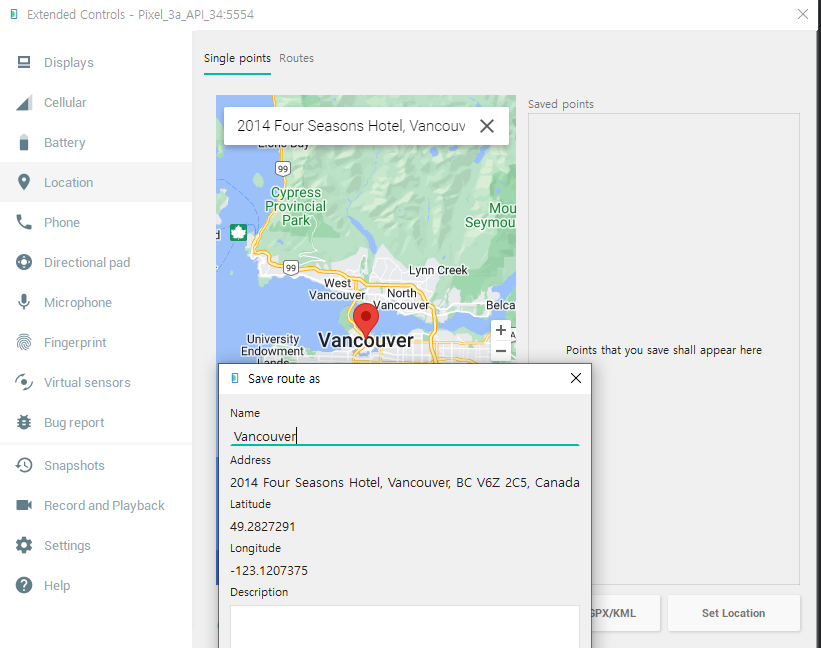Image resolution: width=821 pixels, height=648 pixels.
Task: Click the green maple leaf park marker
Action: (238, 232)
